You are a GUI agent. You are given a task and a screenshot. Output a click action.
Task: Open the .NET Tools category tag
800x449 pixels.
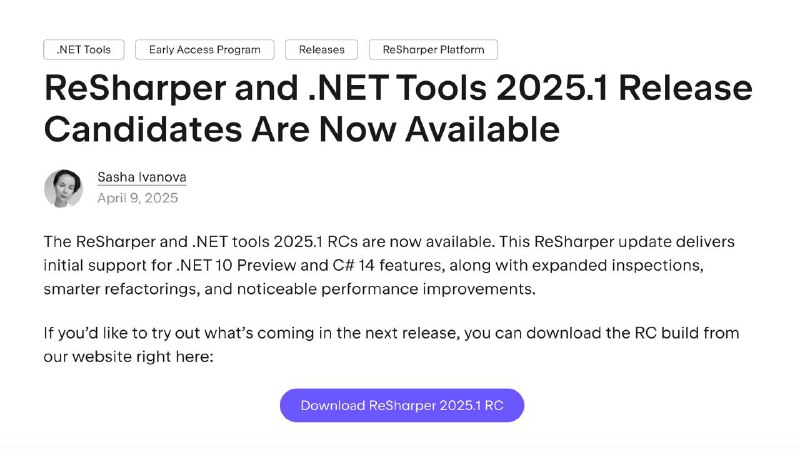coord(84,49)
